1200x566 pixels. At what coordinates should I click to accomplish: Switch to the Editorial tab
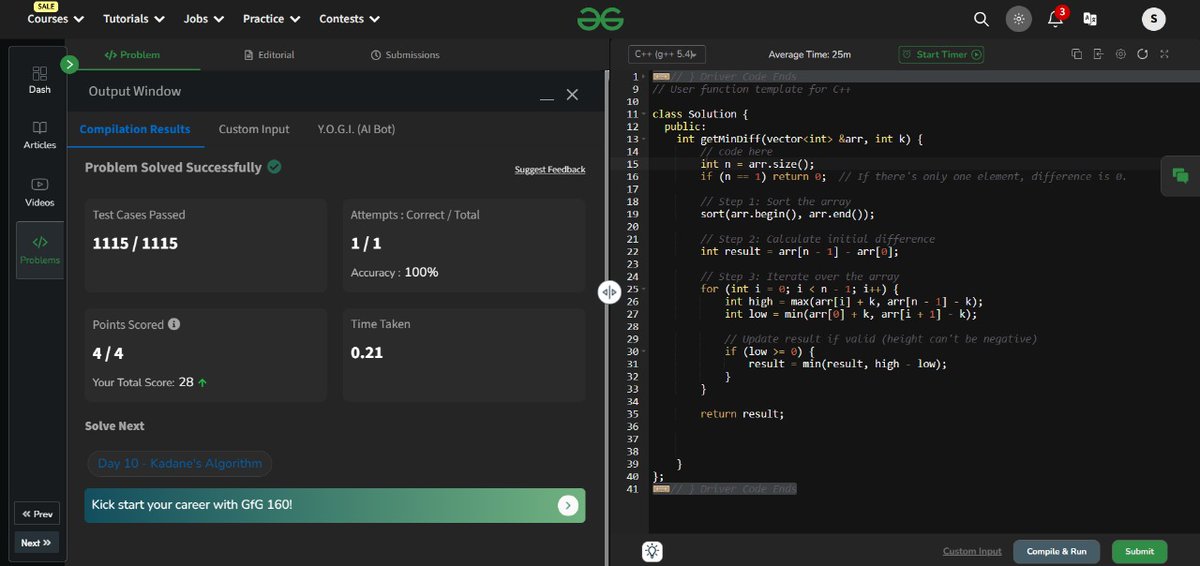pos(269,55)
